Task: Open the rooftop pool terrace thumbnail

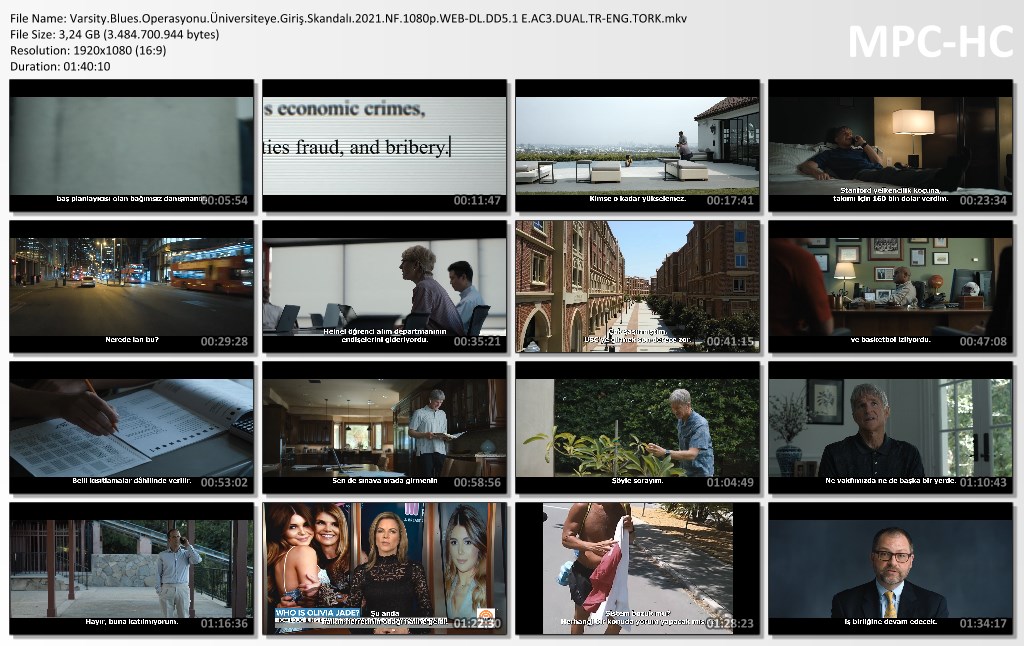Action: coord(637,146)
